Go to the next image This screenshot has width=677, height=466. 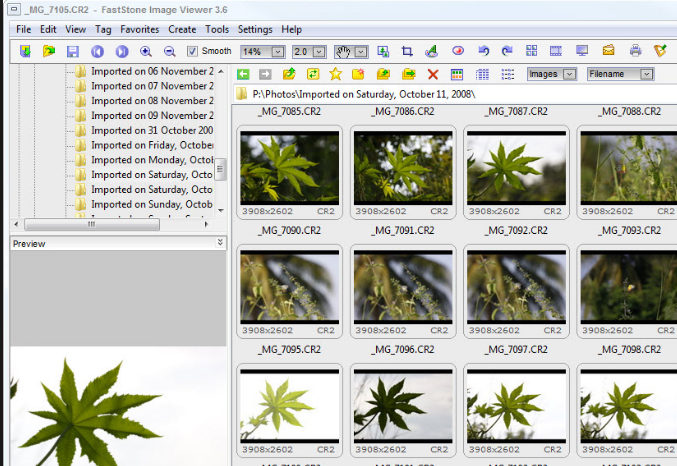[x=122, y=51]
